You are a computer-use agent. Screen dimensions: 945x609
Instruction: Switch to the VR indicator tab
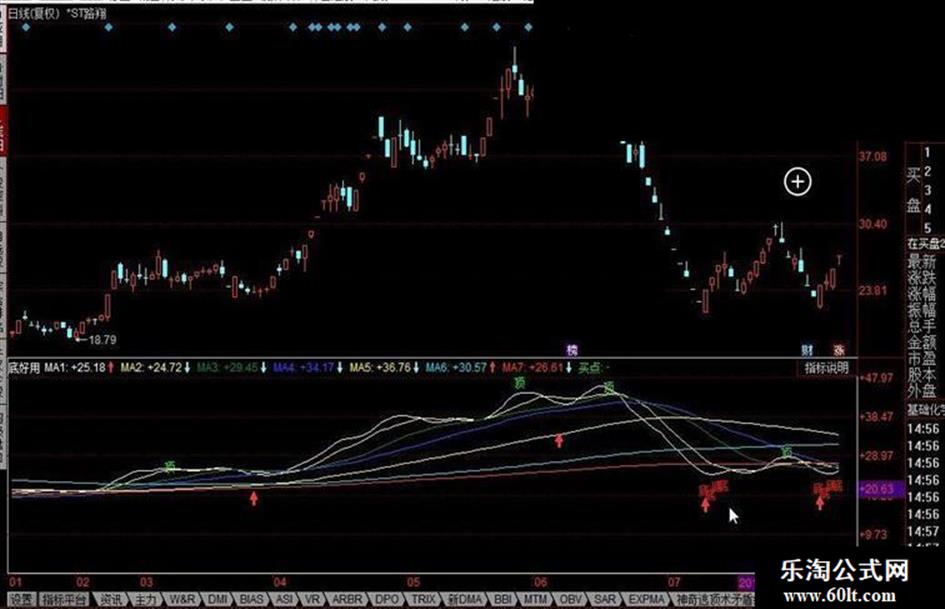[312, 599]
